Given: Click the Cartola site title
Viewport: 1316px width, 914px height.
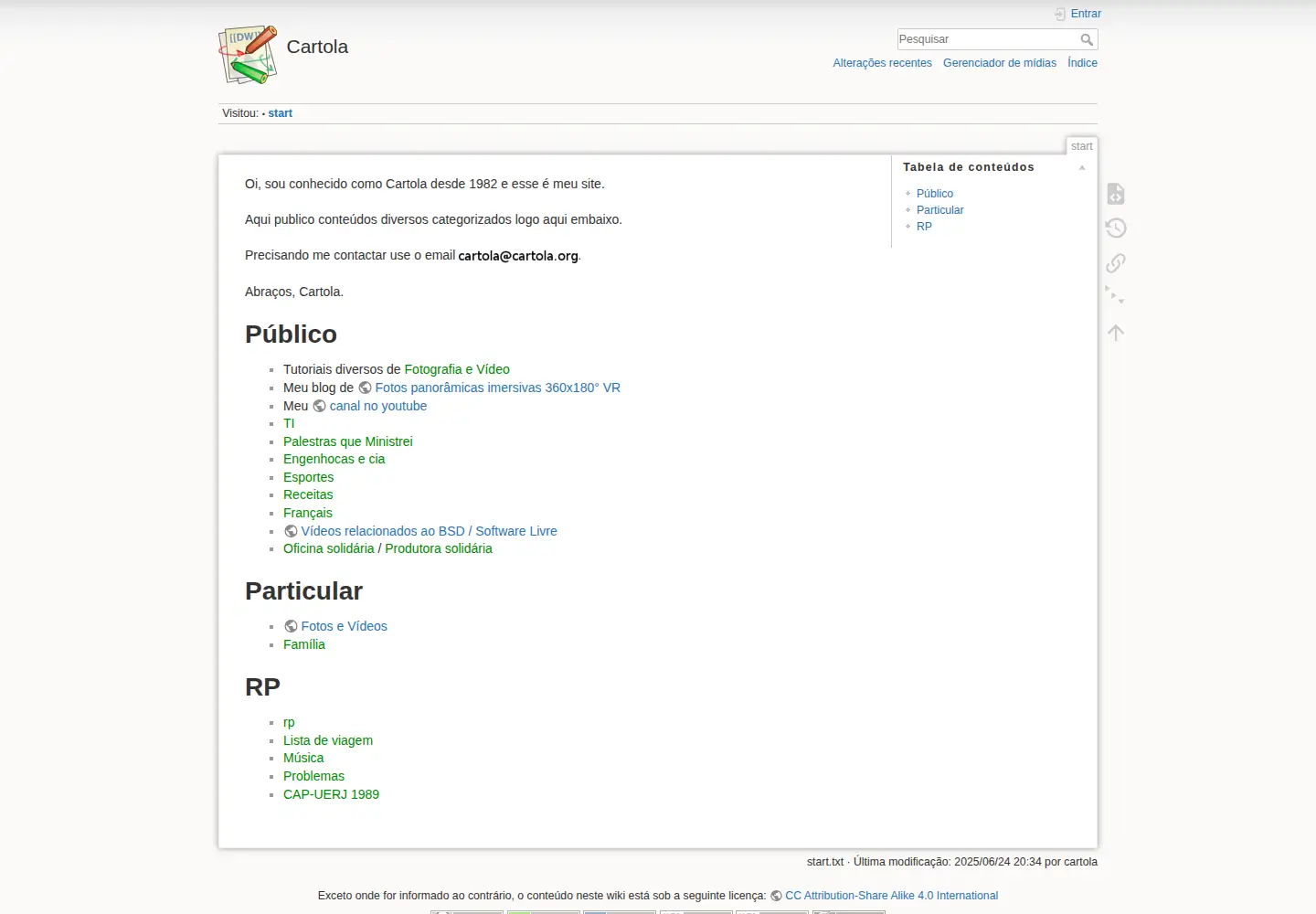Looking at the screenshot, I should [x=317, y=47].
